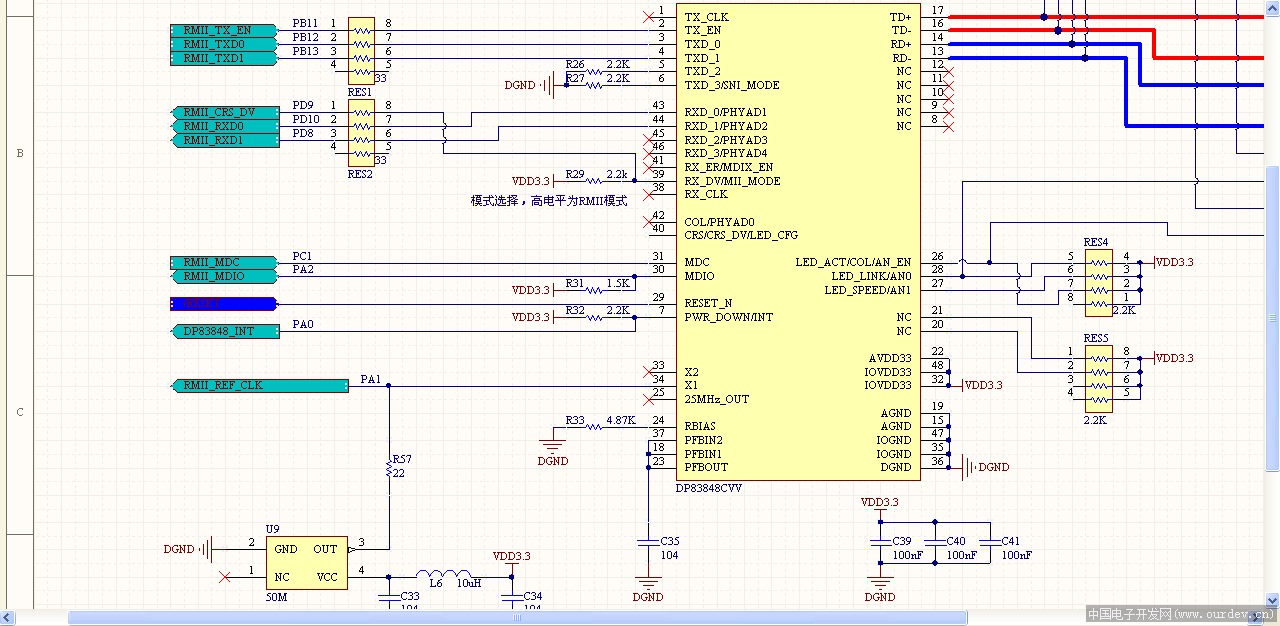The width and height of the screenshot is (1280, 626).
Task: Click the horizontal scrollbar thumb at the bottom
Action: (x=516, y=618)
